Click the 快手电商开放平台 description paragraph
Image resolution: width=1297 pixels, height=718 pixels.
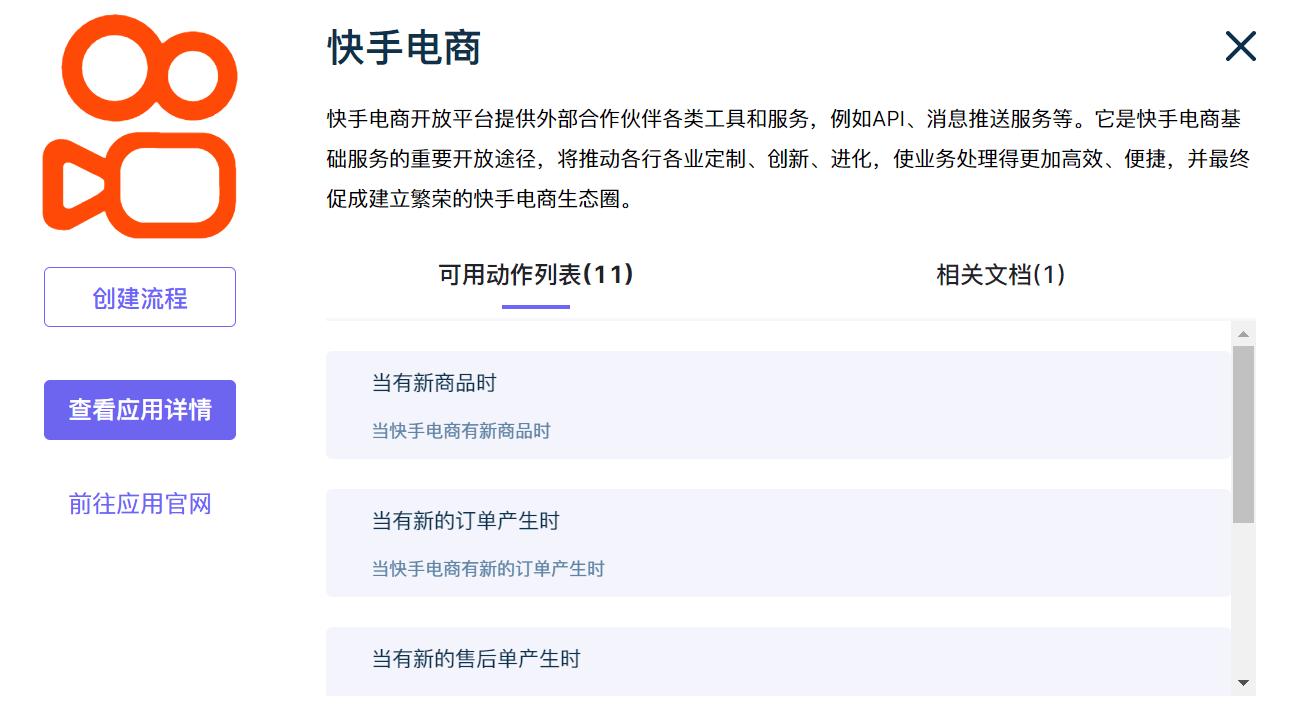(788, 159)
